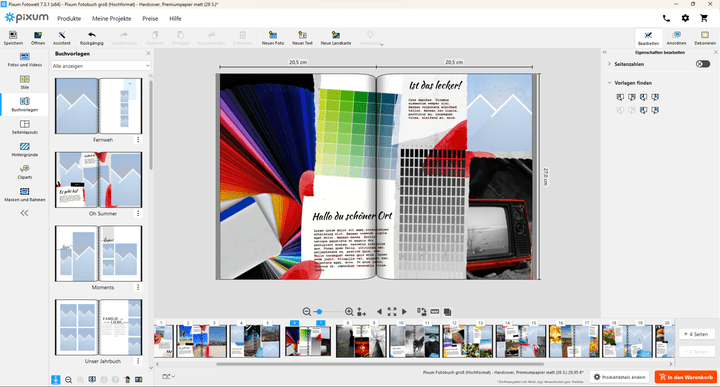Collapse the left sidebar with double chevron
The image size is (720, 387).
pyautogui.click(x=24, y=213)
